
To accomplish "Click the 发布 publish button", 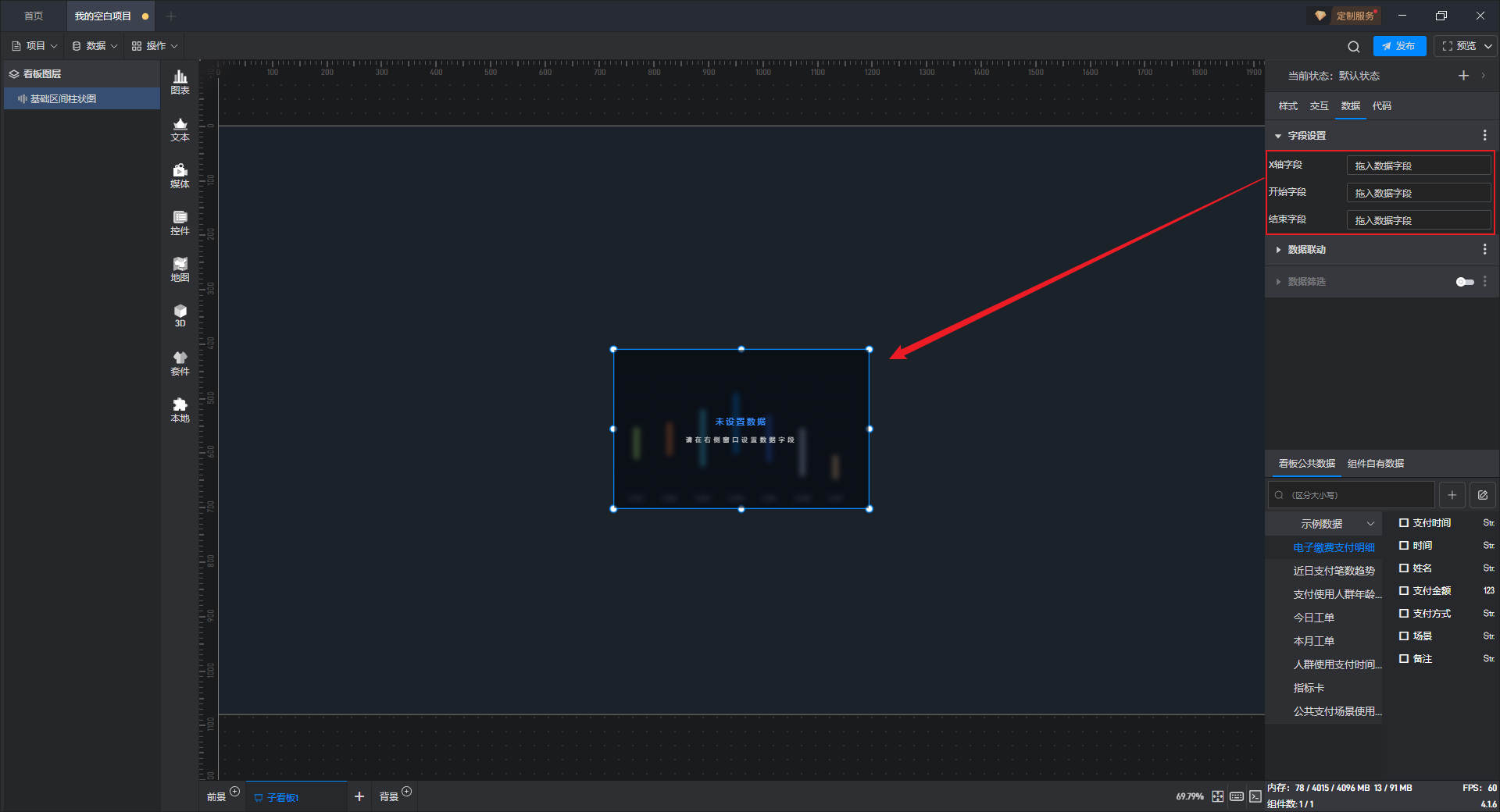I will (x=1399, y=46).
